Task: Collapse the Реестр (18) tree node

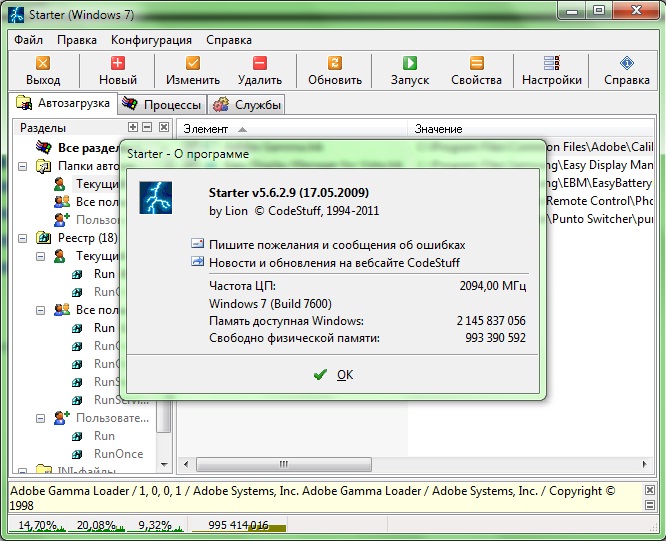Action: [x=23, y=238]
